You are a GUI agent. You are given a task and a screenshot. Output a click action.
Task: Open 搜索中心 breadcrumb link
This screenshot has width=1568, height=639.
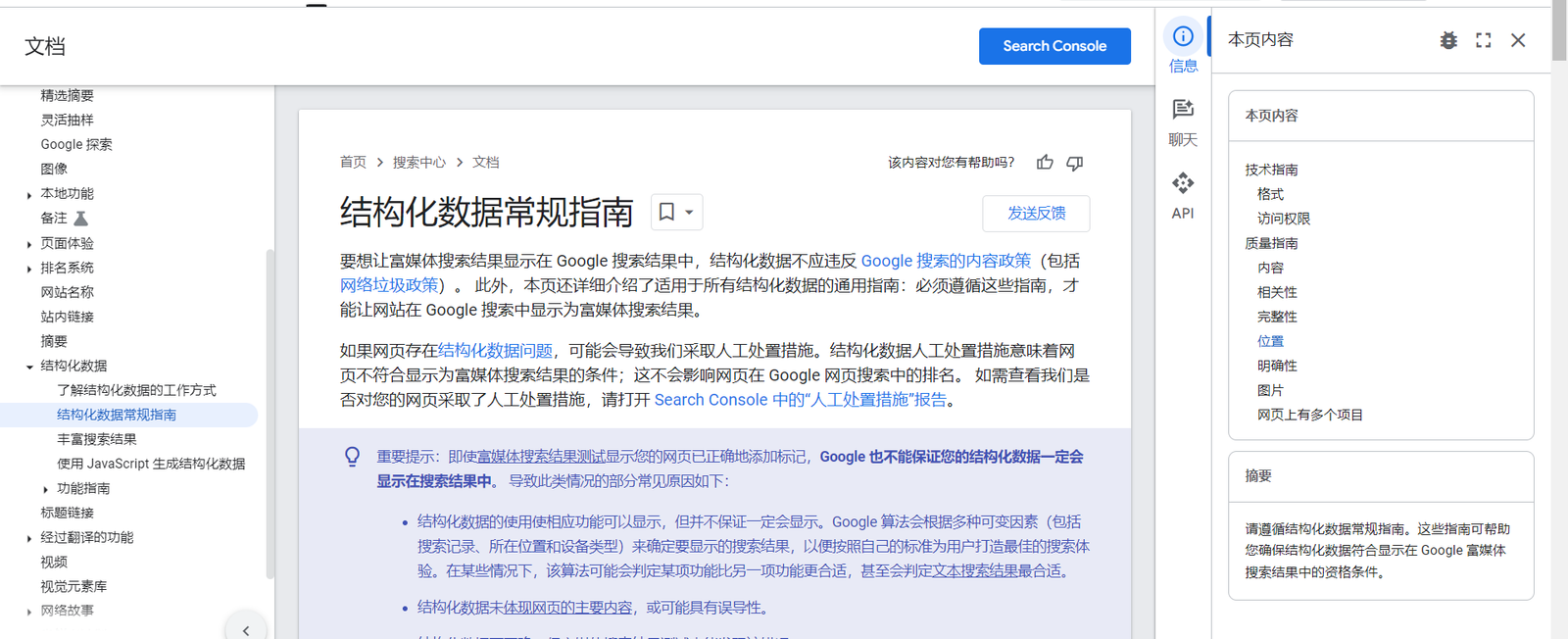pos(419,163)
